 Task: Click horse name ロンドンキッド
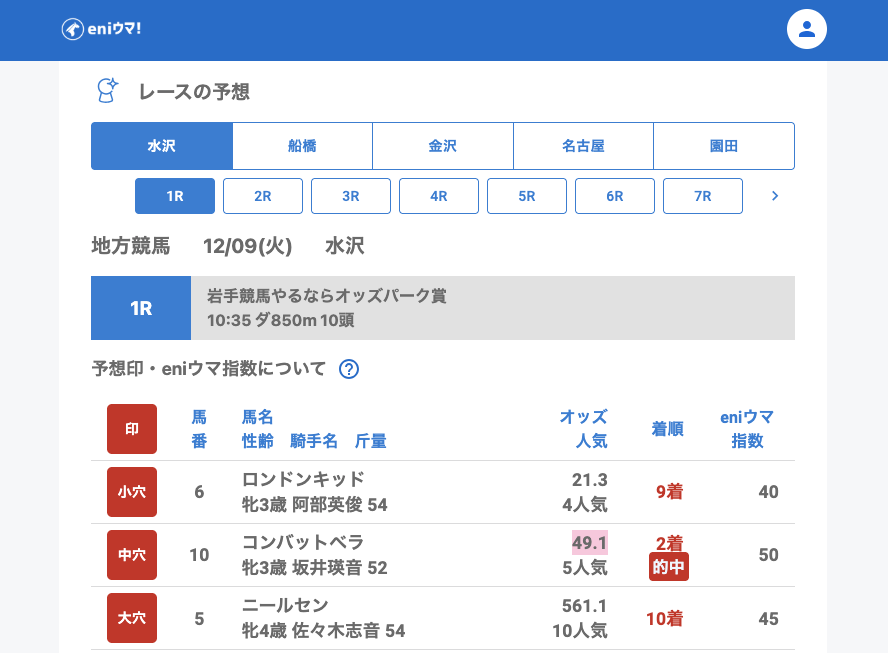(303, 479)
